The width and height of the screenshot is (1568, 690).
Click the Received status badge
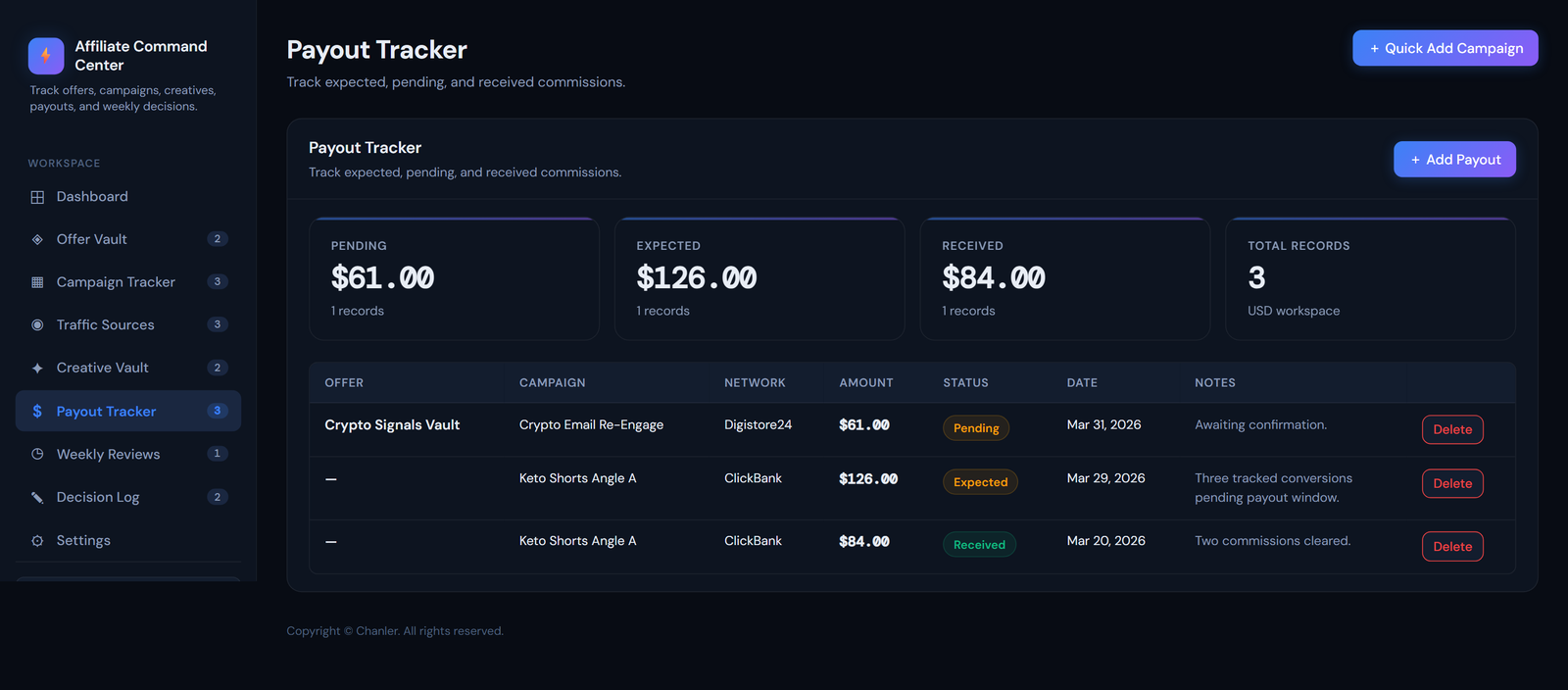[x=979, y=545]
